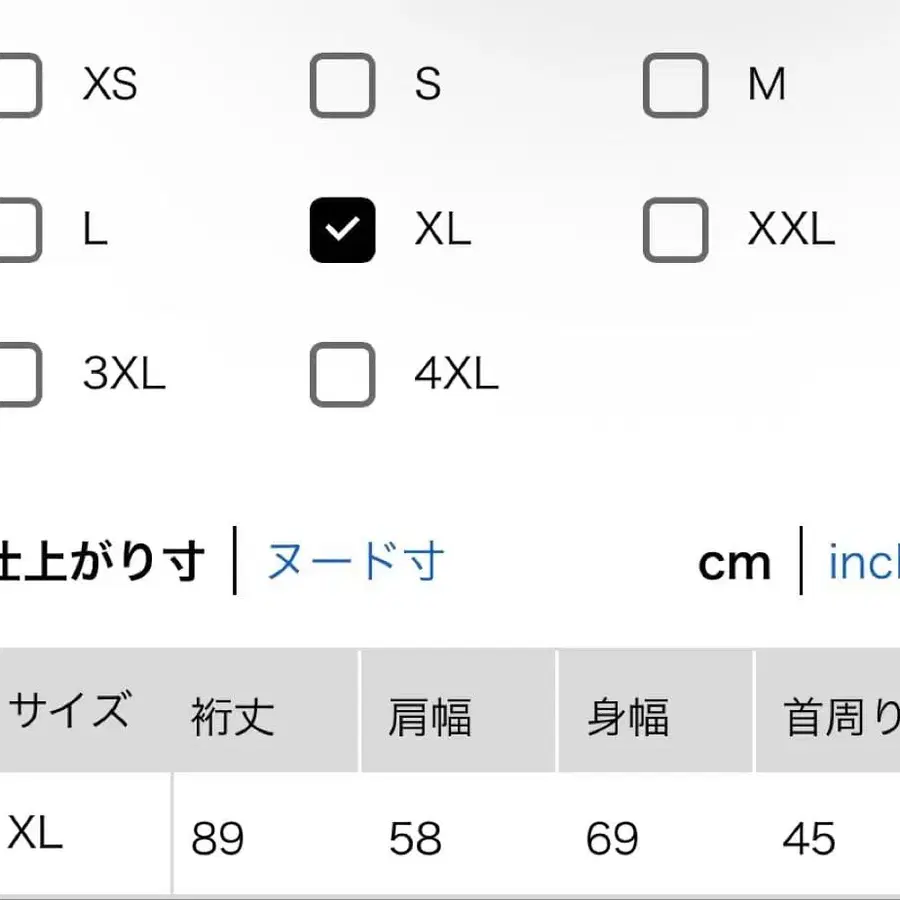Select the 3XL size checkbox
Image resolution: width=900 pixels, height=900 pixels.
(16, 375)
